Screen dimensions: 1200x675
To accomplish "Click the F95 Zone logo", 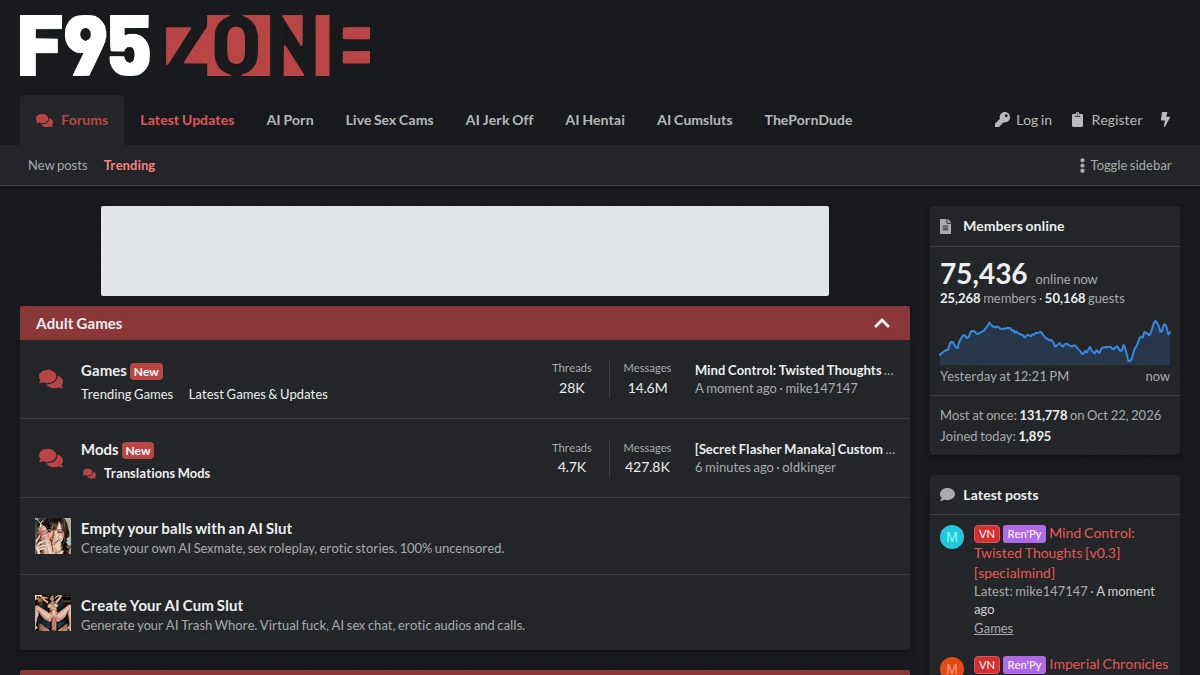I will pos(195,45).
